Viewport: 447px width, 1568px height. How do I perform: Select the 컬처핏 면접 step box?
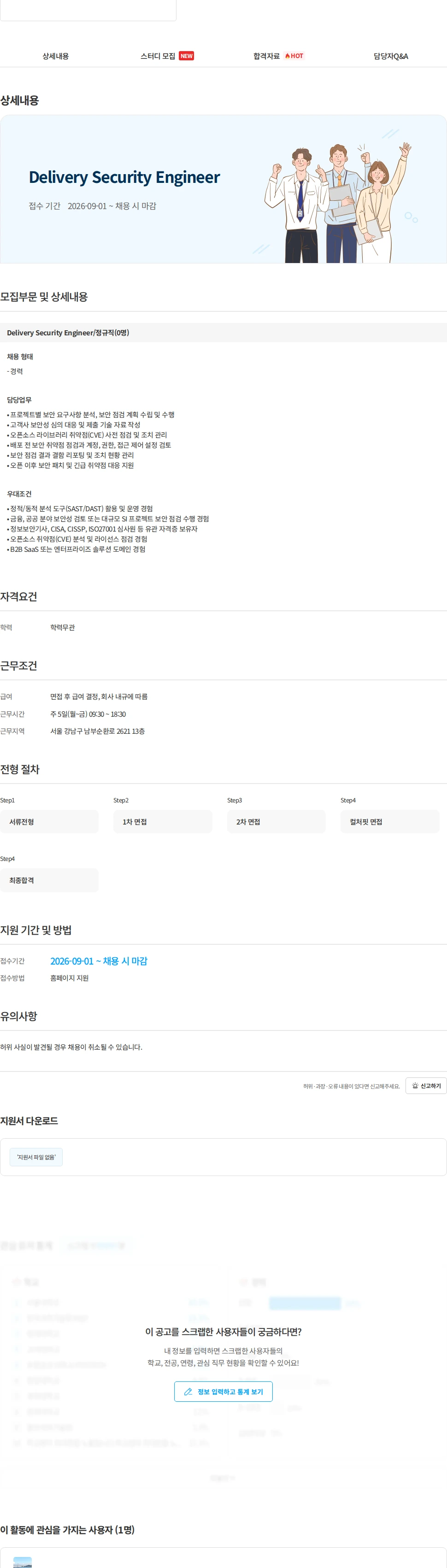[390, 821]
